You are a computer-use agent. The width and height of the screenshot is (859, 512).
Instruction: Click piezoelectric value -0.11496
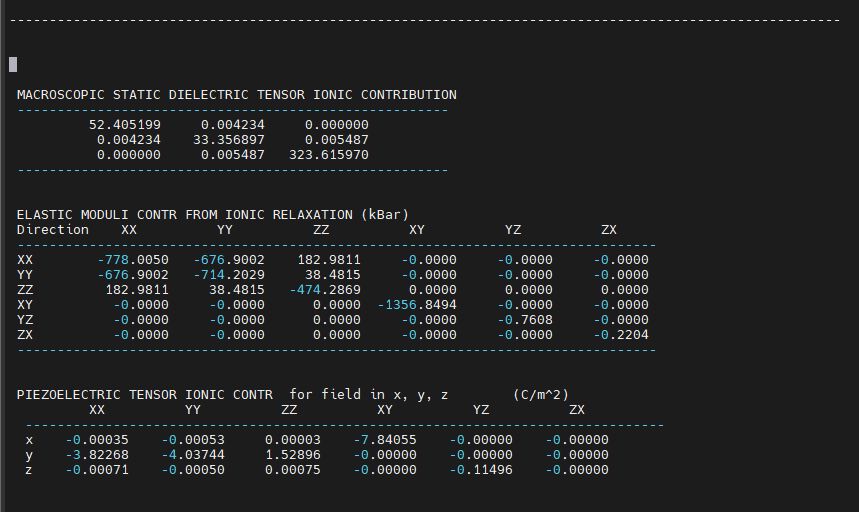[481, 470]
